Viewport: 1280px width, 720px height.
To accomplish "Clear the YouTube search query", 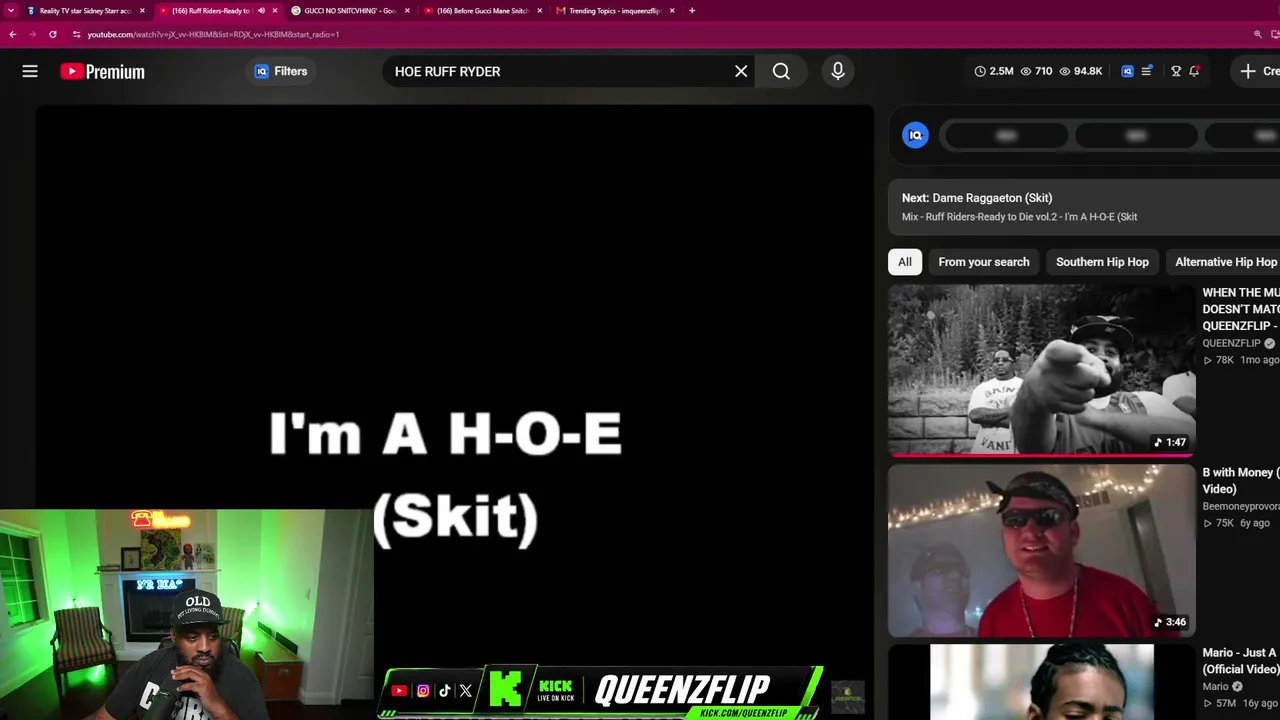I will click(741, 71).
